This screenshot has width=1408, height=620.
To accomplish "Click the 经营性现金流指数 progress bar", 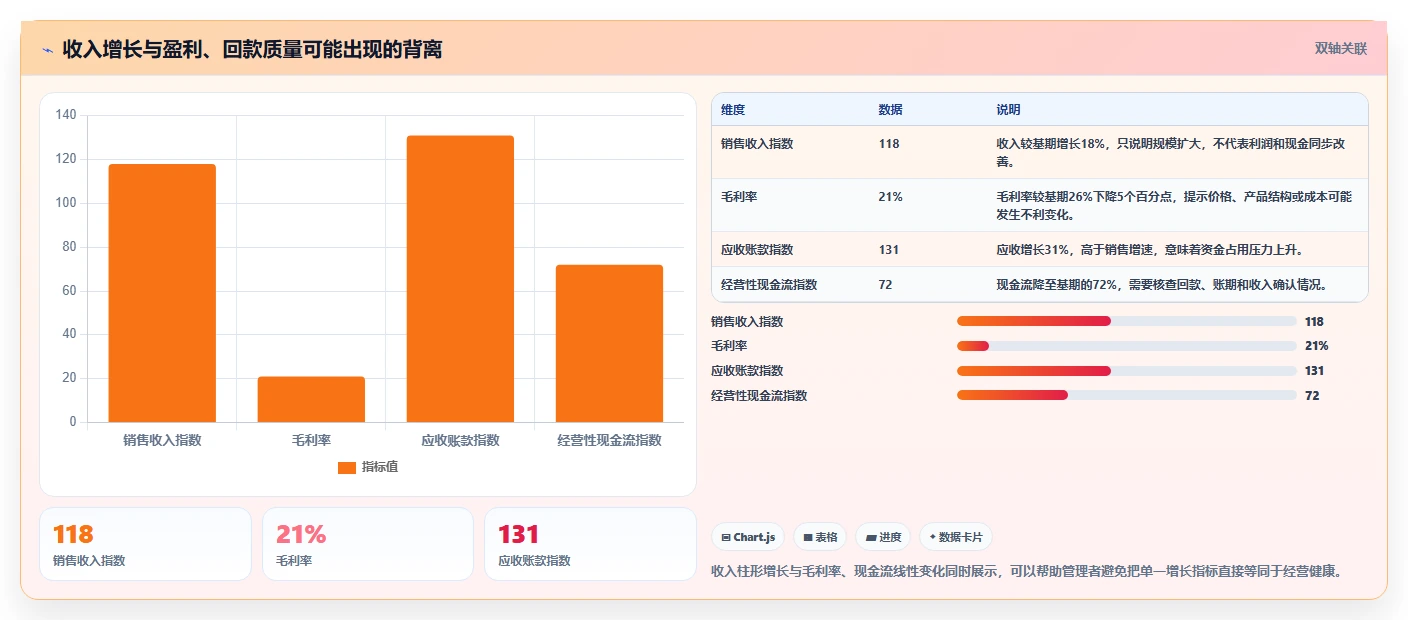I will coord(1126,395).
